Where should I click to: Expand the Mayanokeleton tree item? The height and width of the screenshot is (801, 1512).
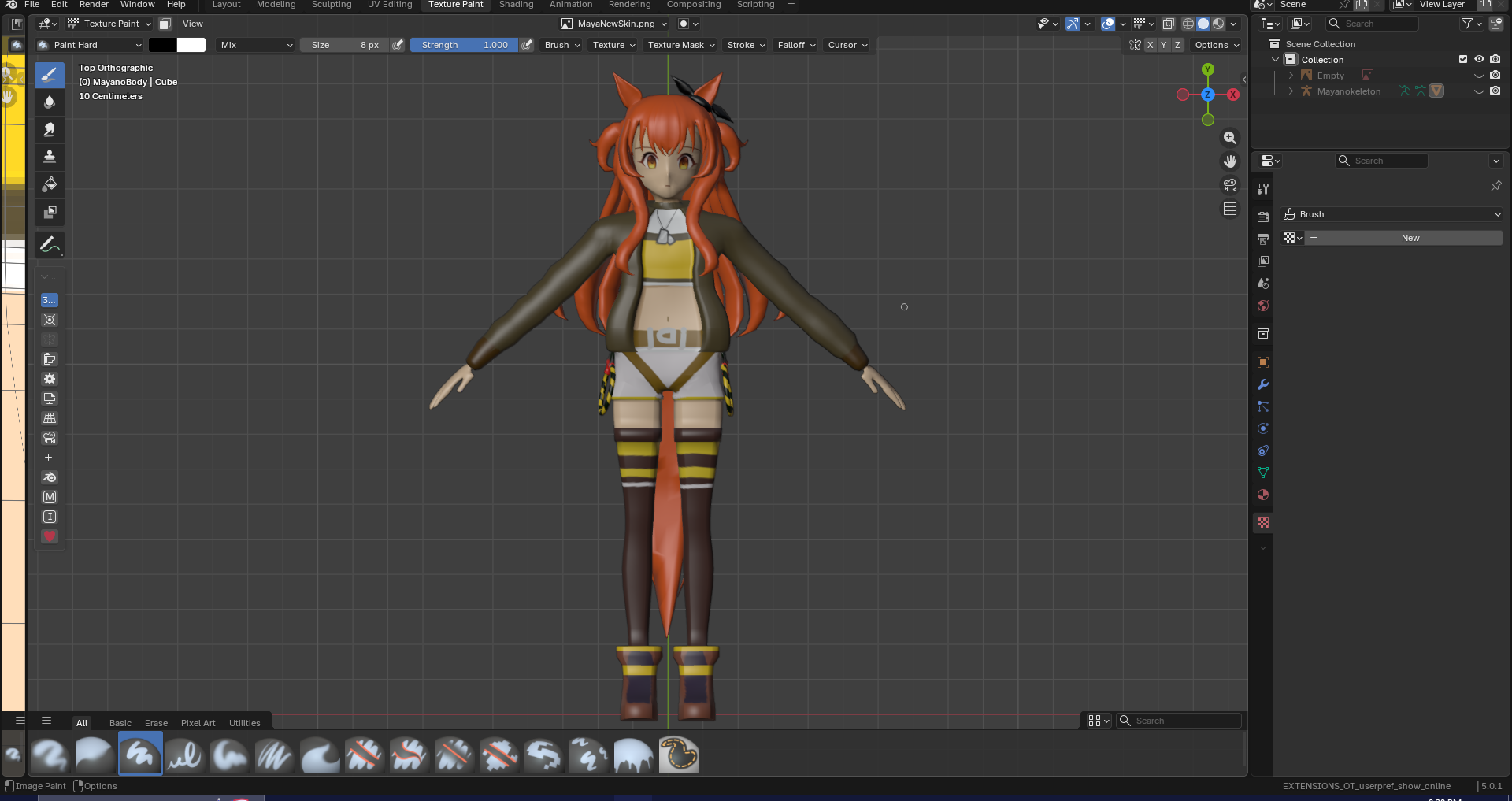1291,91
